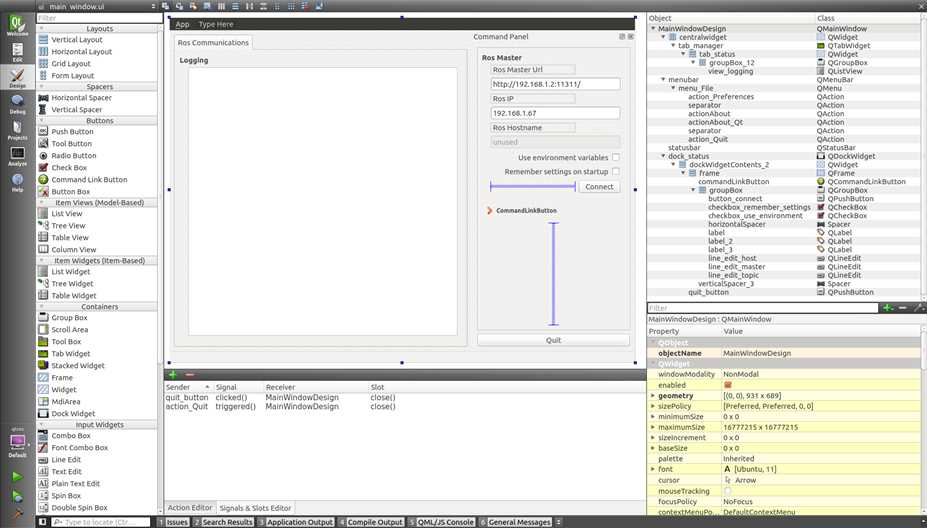
Task: Select the Edit Widgets mode icon
Action: pos(165,6)
